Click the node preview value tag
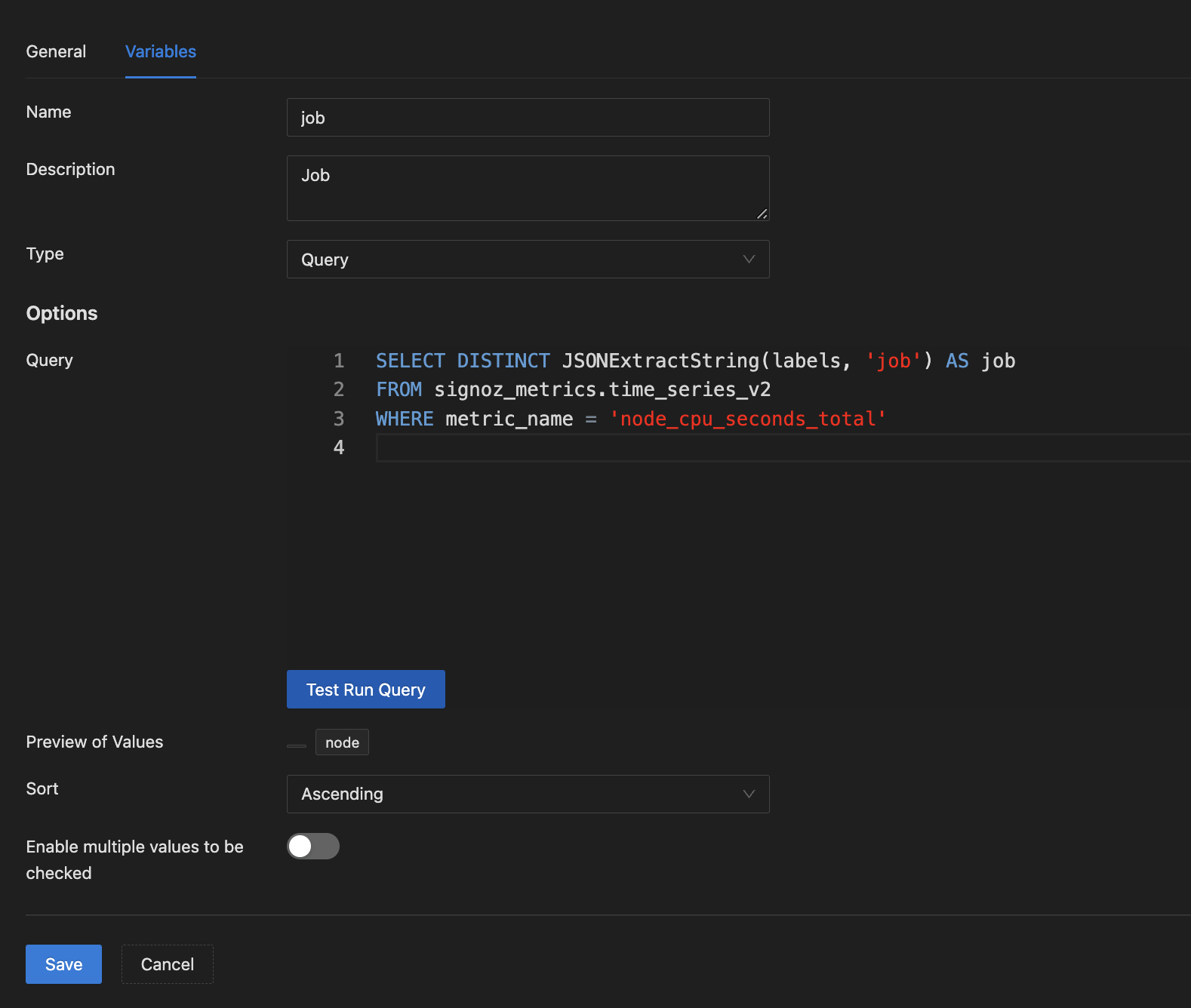Screen dimensions: 1191x1008 342,742
